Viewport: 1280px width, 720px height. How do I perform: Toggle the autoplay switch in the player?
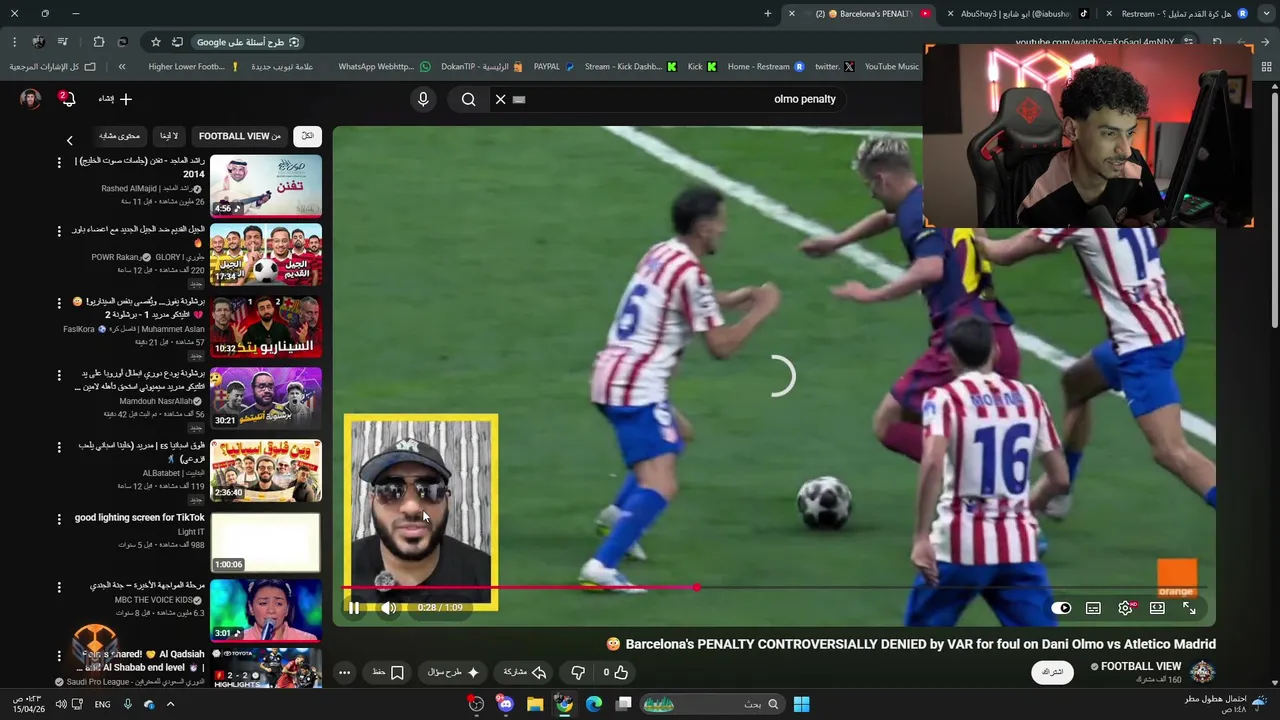pyautogui.click(x=1061, y=608)
